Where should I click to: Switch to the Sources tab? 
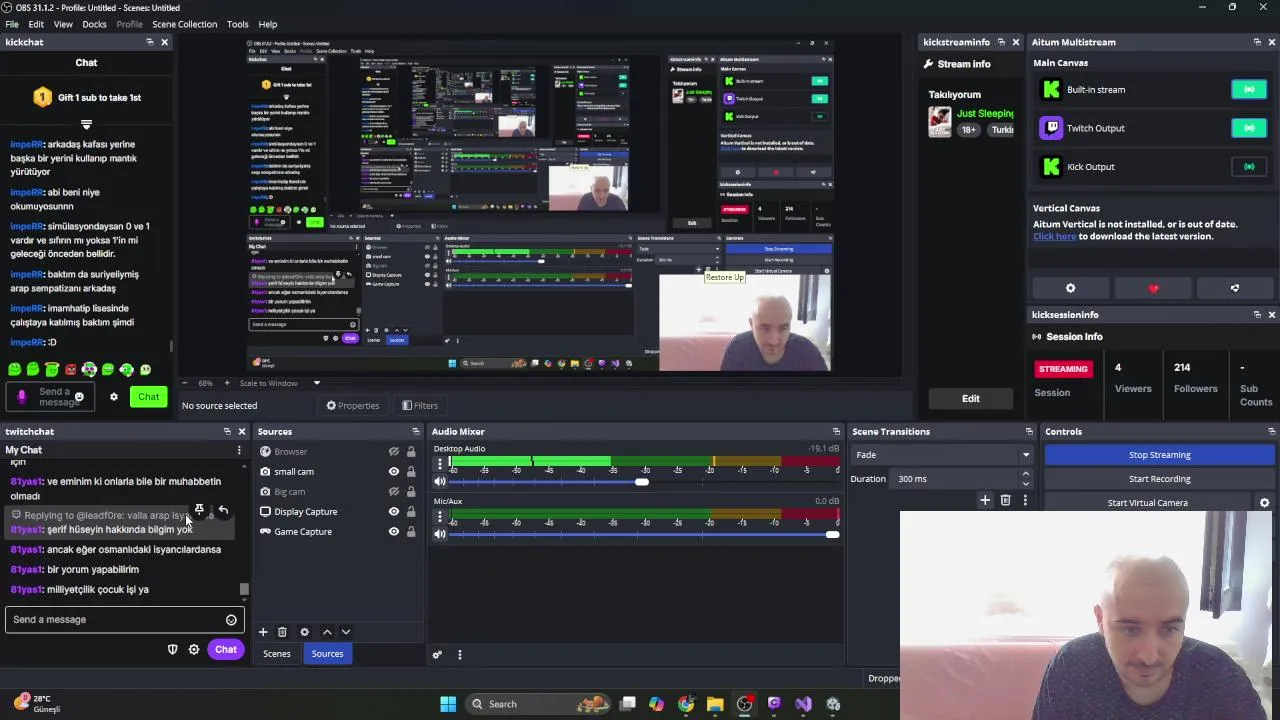tap(327, 654)
